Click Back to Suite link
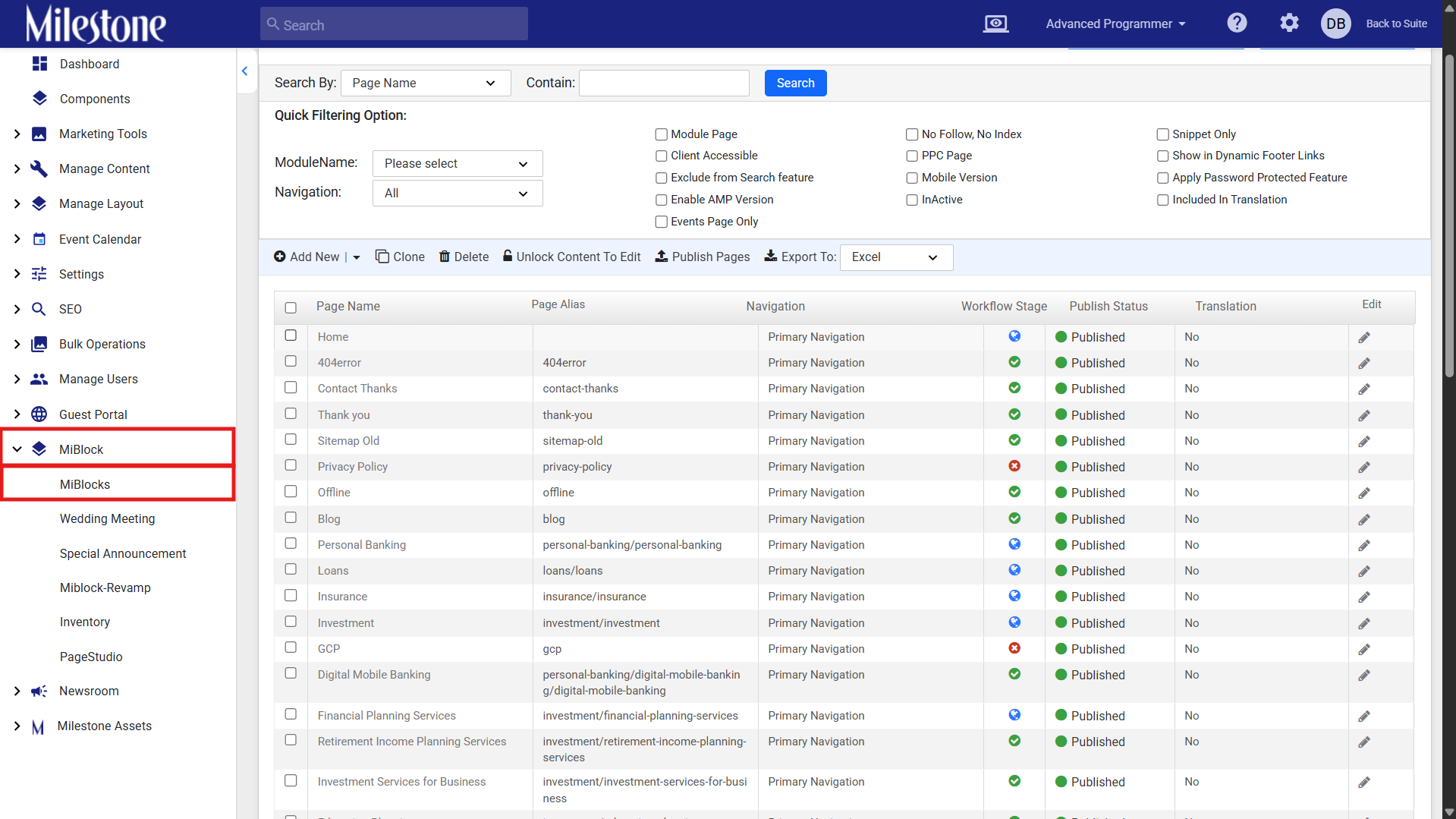This screenshot has width=1456, height=819. click(1396, 24)
